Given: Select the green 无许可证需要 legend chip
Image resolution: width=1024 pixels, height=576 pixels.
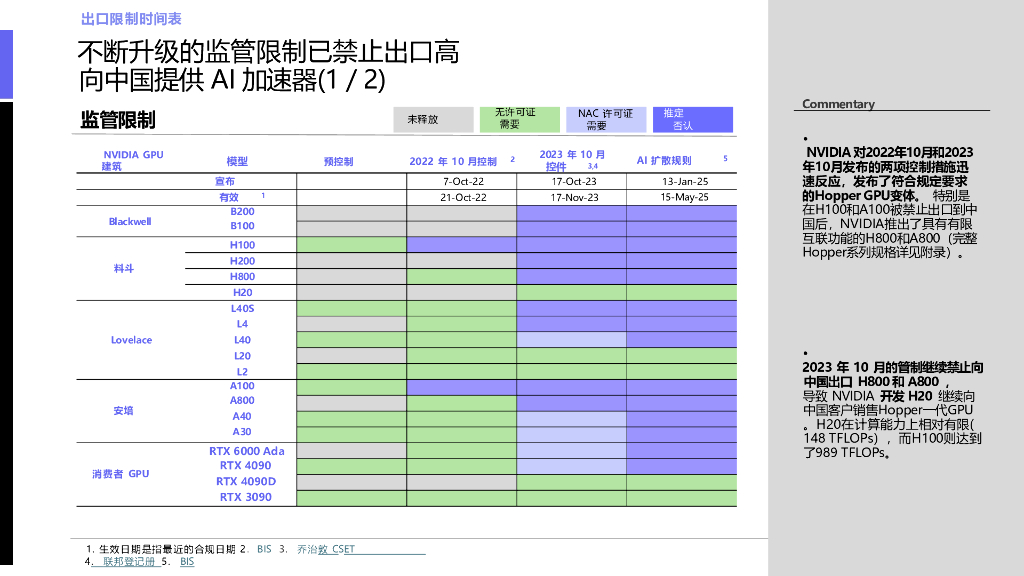Looking at the screenshot, I should click(521, 119).
